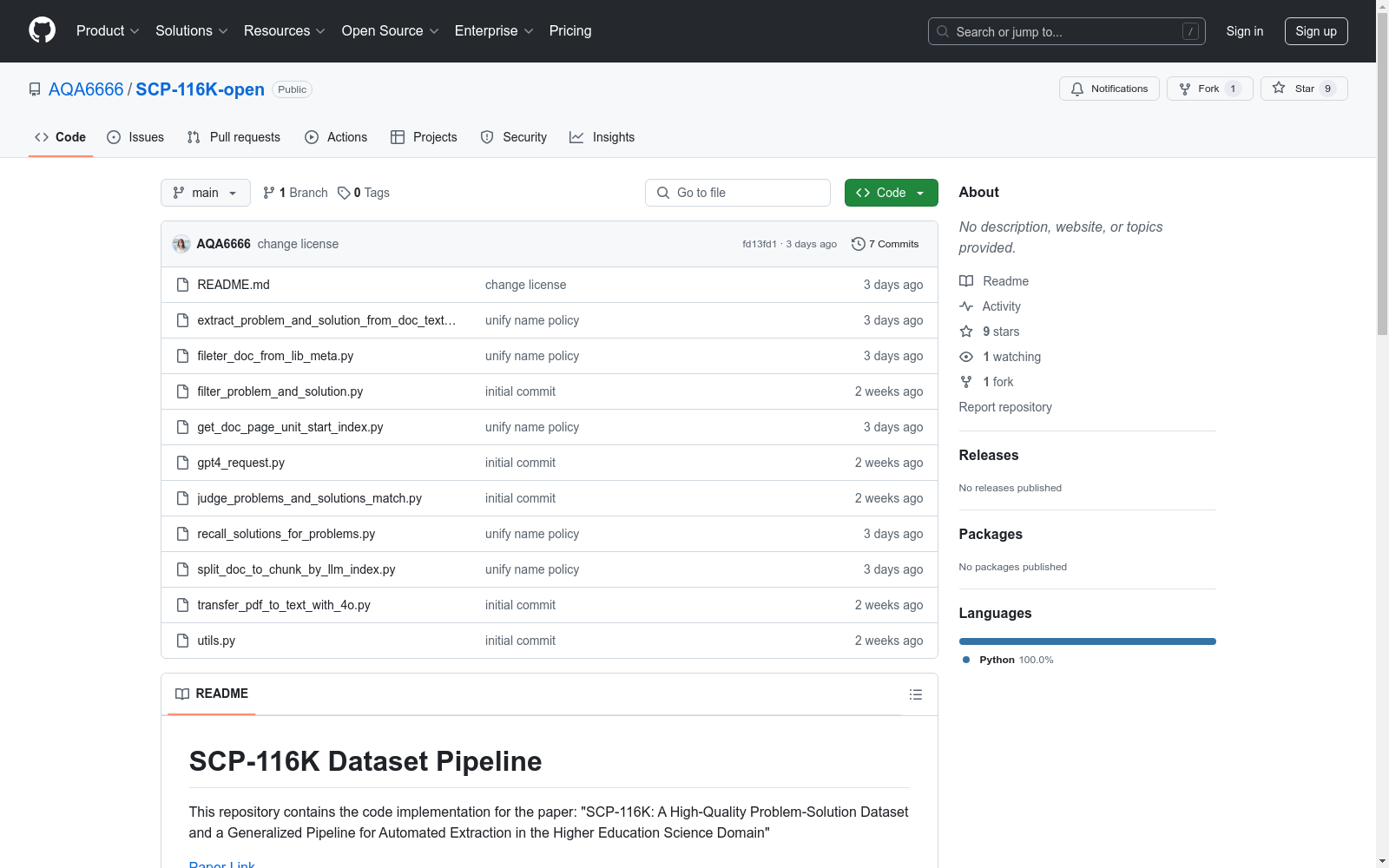This screenshot has width=1389, height=868.
Task: Click the Star icon in header
Action: [1279, 88]
